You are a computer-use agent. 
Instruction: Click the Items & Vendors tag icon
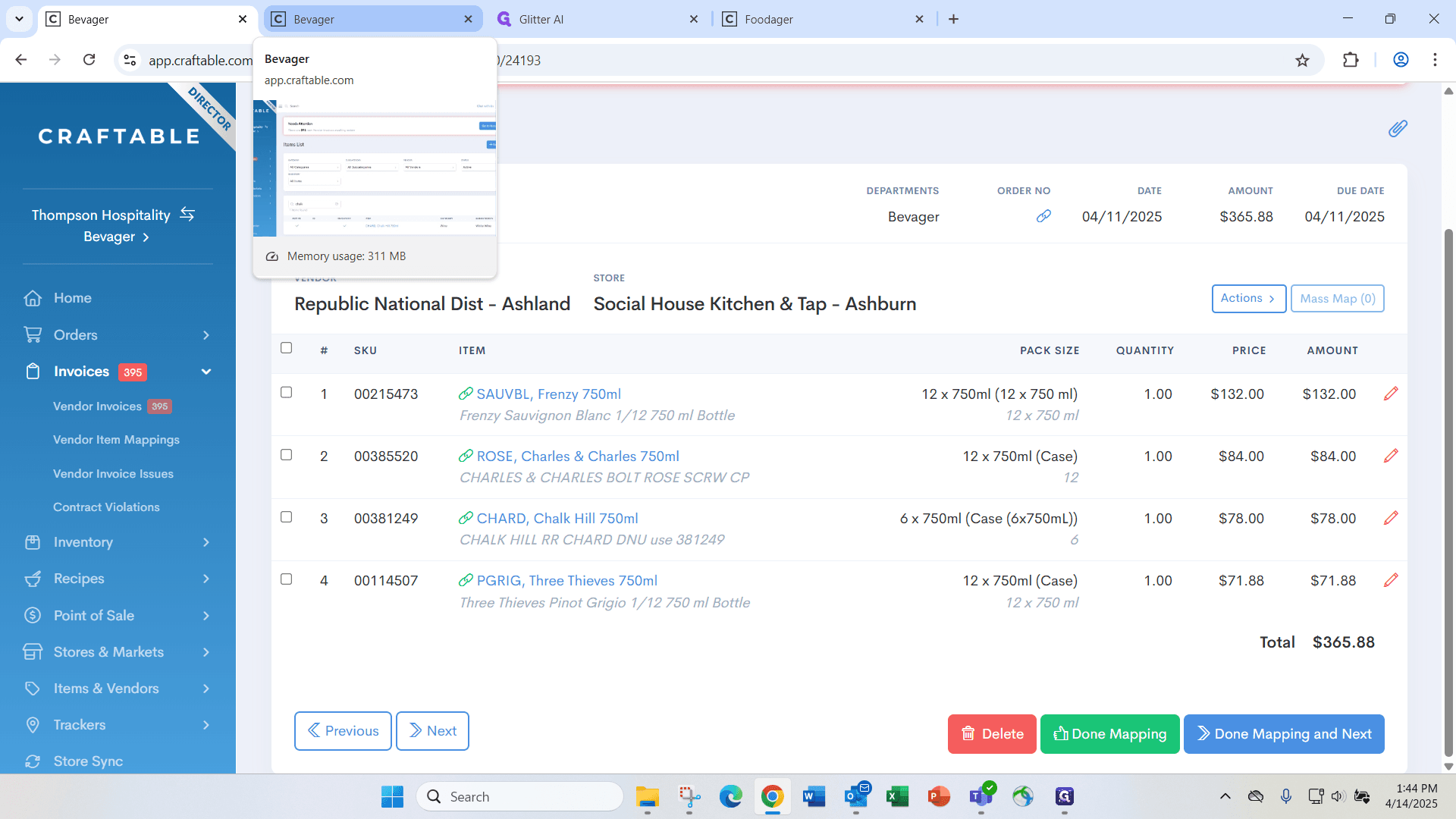tap(33, 688)
